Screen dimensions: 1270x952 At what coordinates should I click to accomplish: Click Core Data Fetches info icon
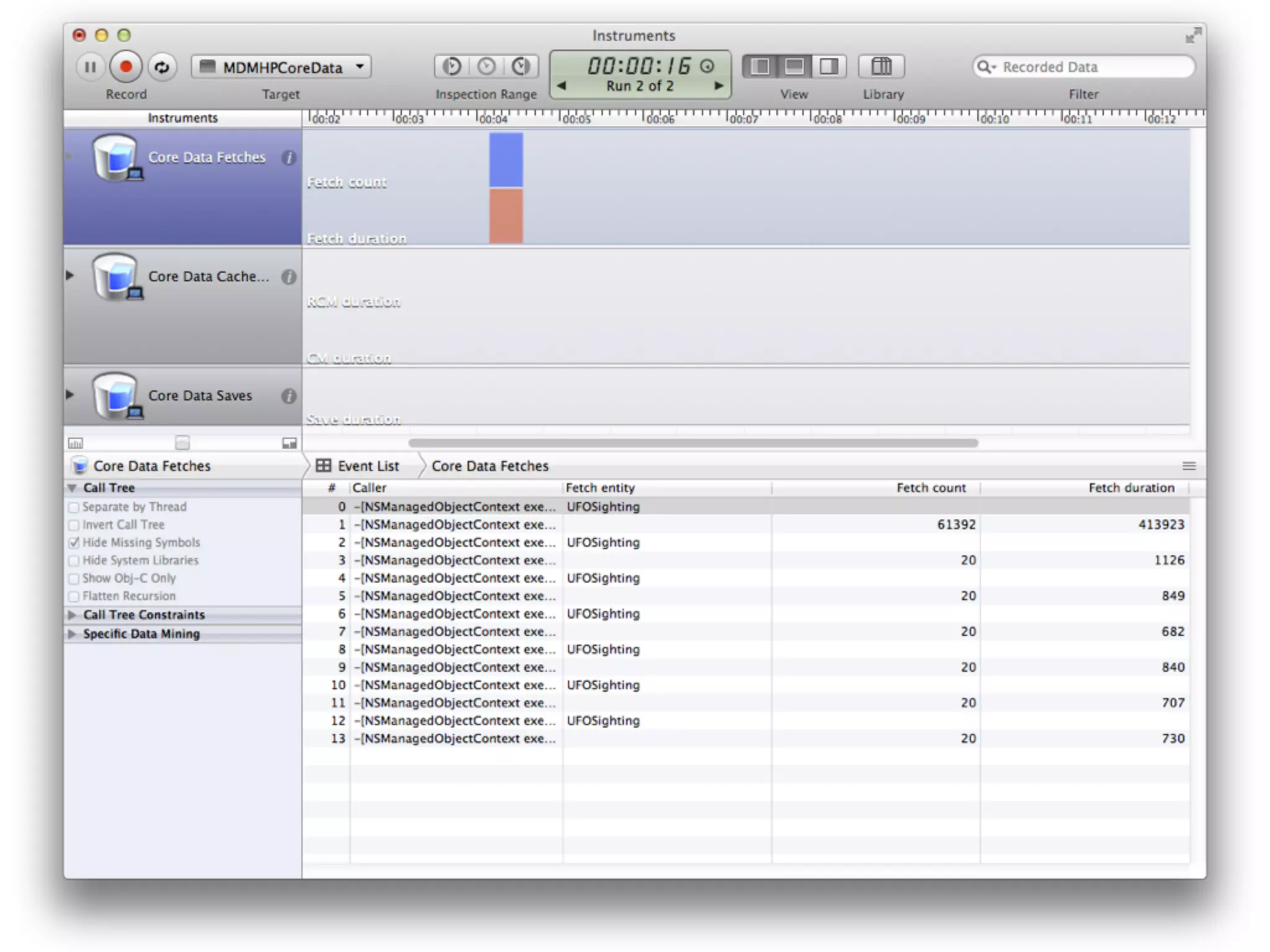[288, 157]
